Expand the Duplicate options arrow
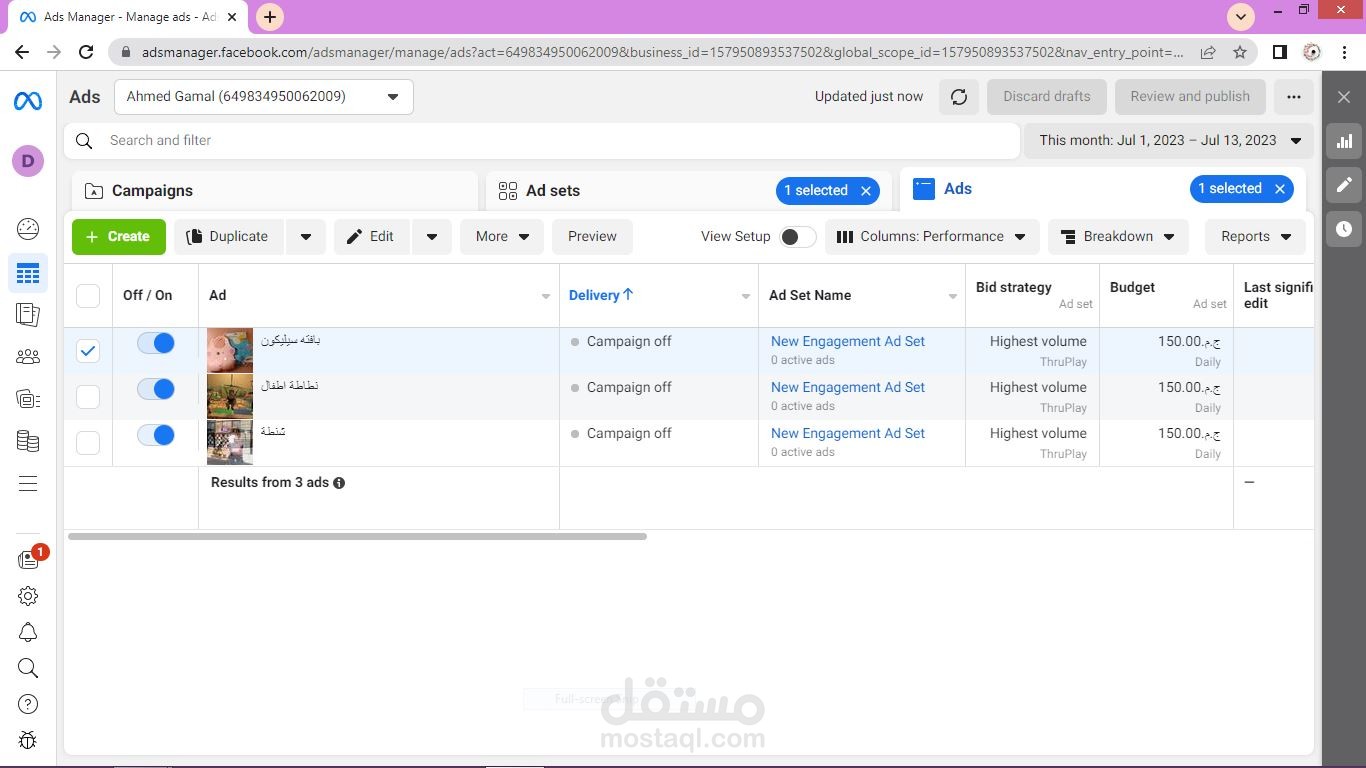Screen dimensions: 1366x768 (x=306, y=237)
